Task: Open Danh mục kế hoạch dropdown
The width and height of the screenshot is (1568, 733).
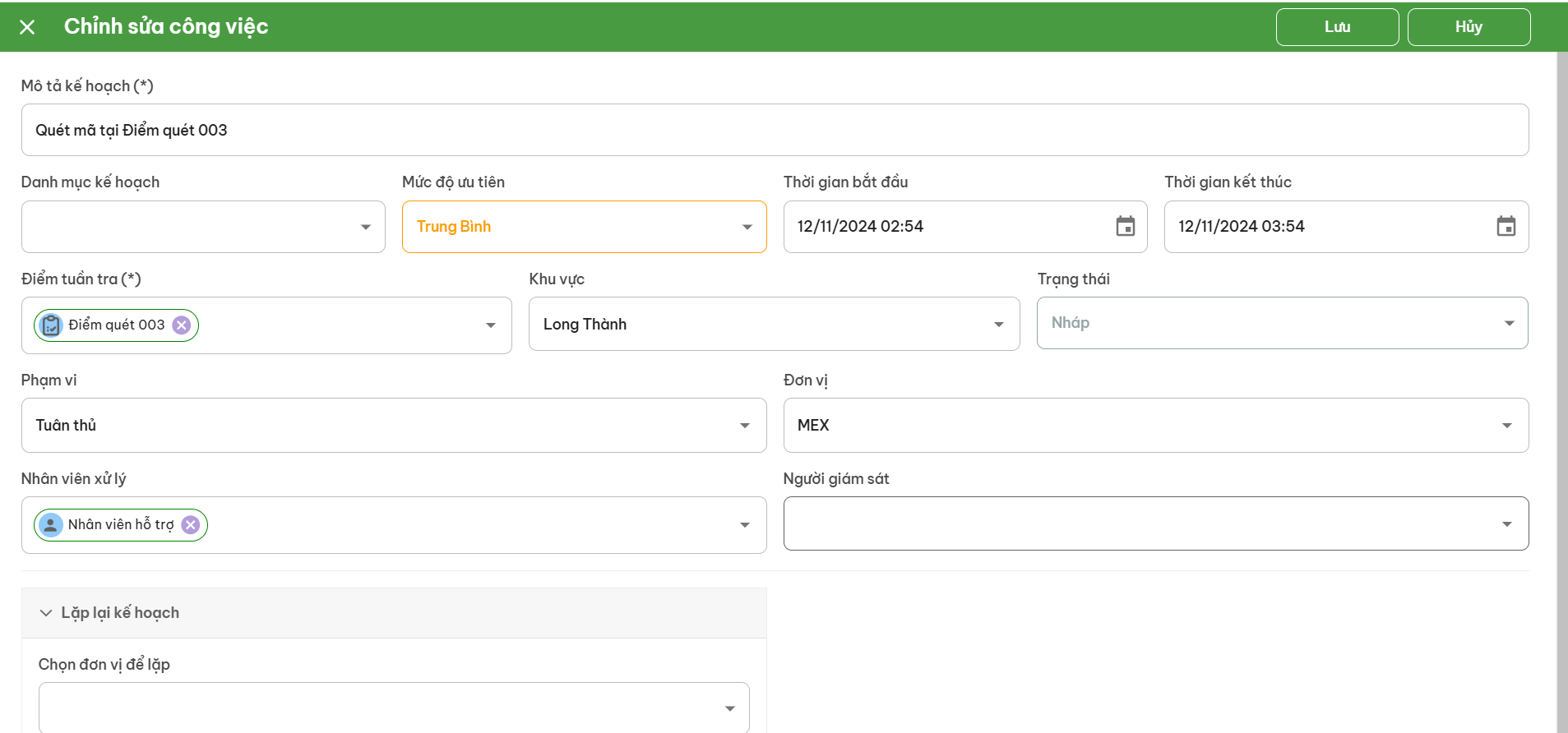Action: [x=203, y=227]
